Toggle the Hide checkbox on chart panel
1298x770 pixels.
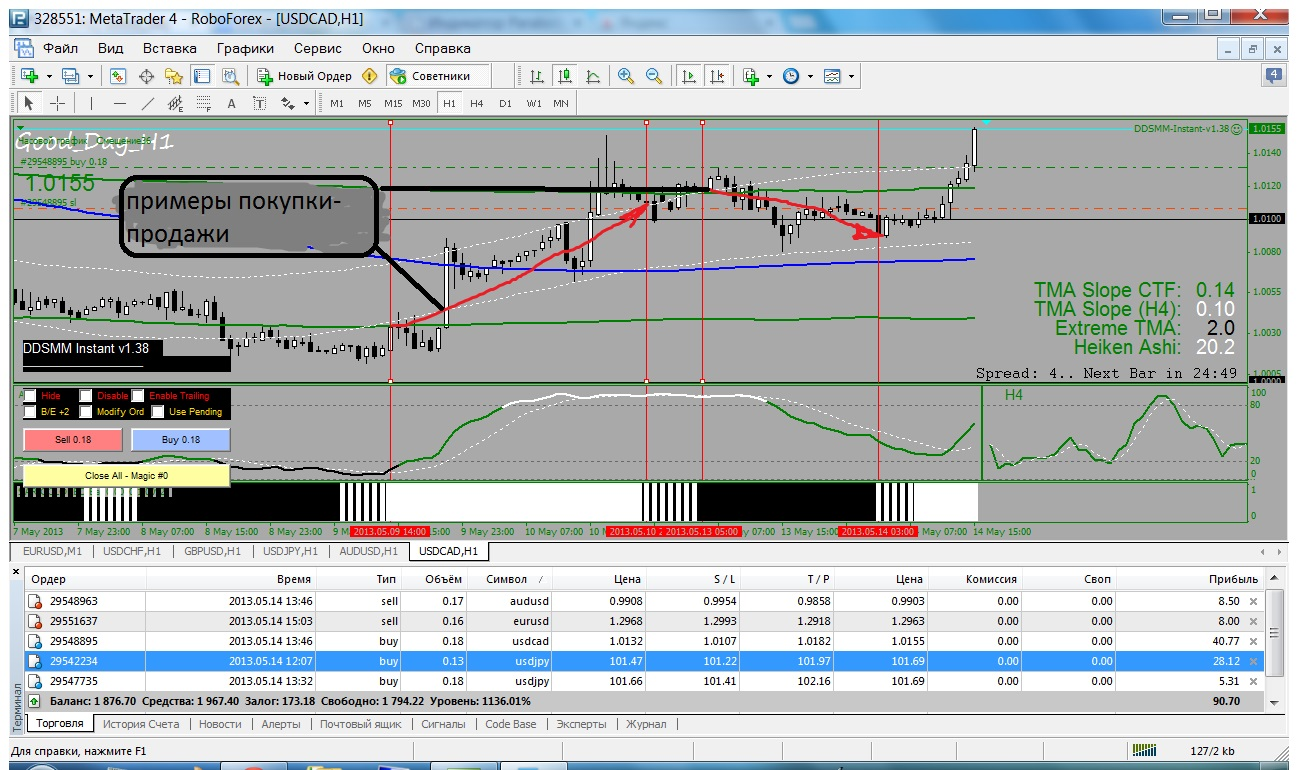(x=30, y=396)
